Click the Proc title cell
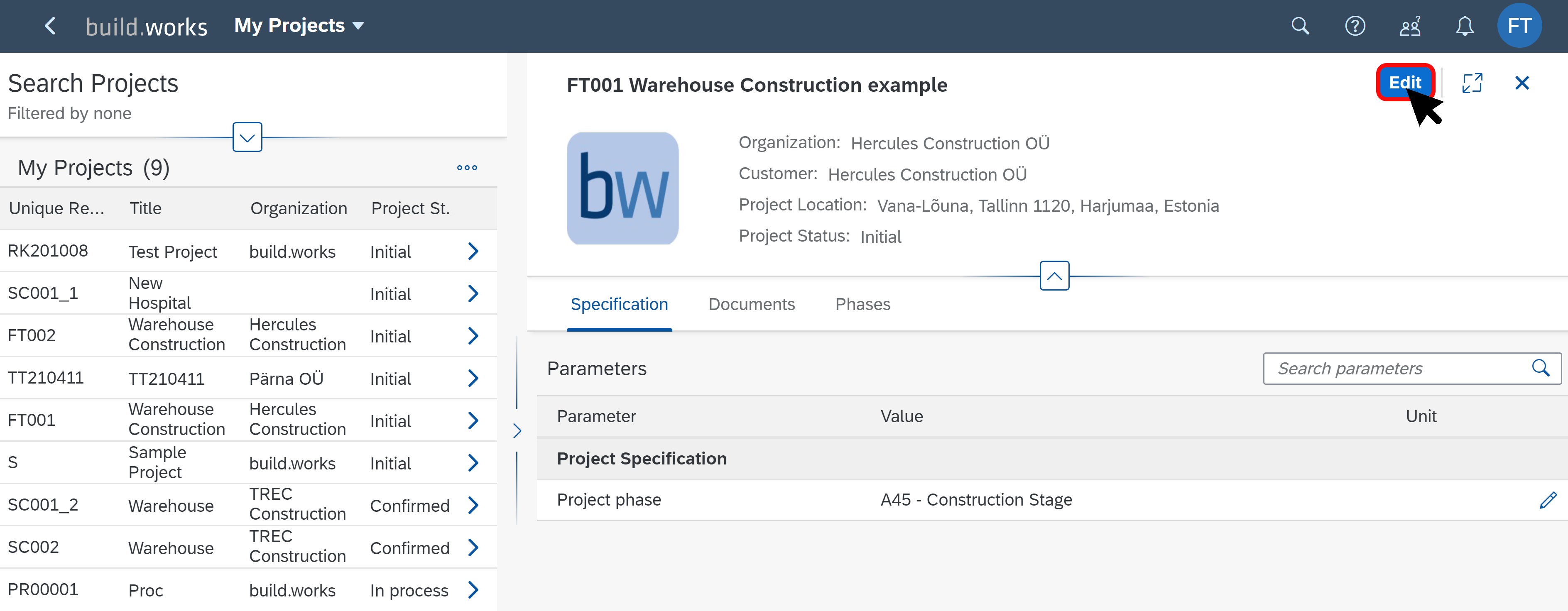This screenshot has height=611, width=1568. 145,590
